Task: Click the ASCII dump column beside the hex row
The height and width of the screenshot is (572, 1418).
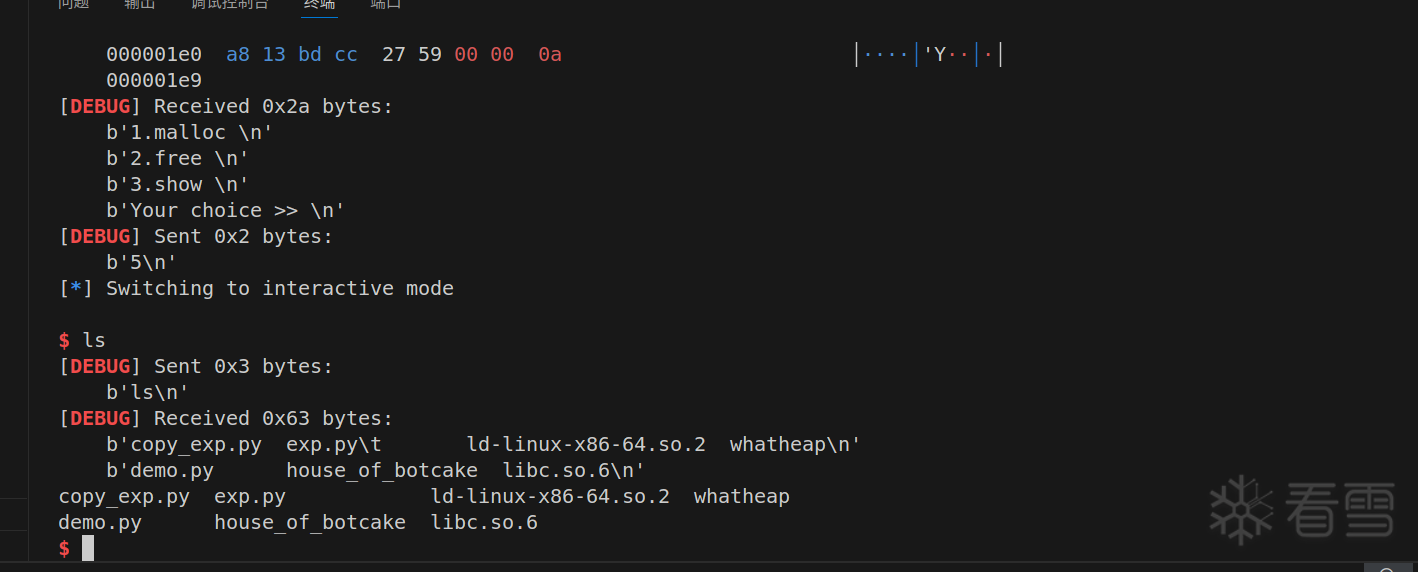Action: (928, 54)
